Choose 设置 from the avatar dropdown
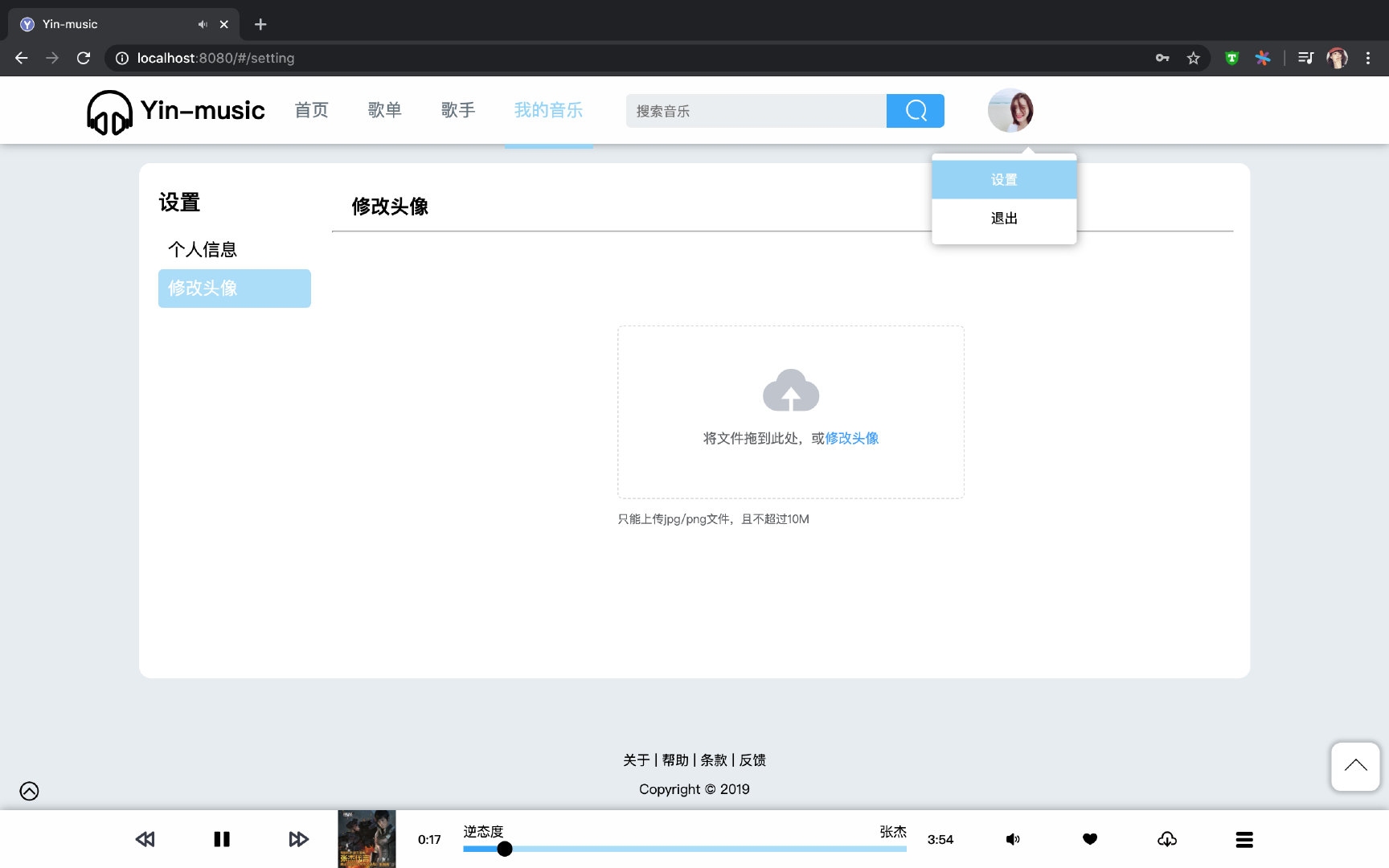 (1004, 179)
